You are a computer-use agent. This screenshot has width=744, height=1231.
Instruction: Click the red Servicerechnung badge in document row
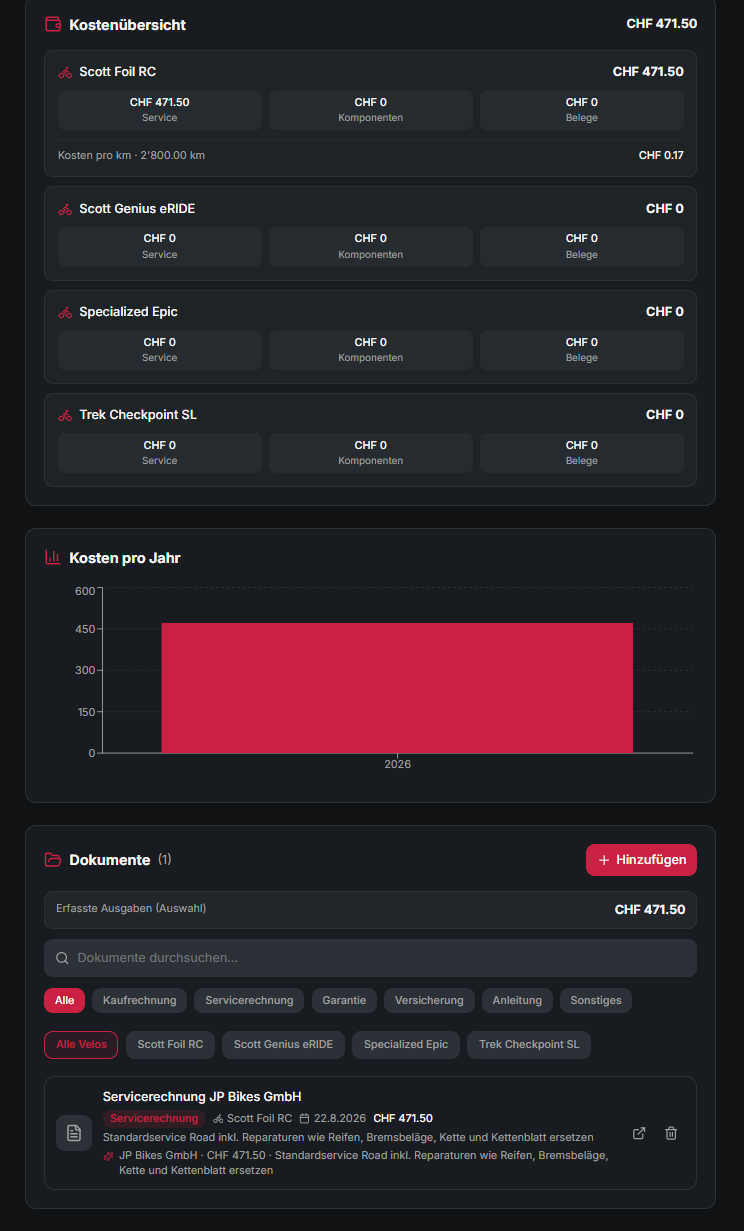pos(154,1118)
